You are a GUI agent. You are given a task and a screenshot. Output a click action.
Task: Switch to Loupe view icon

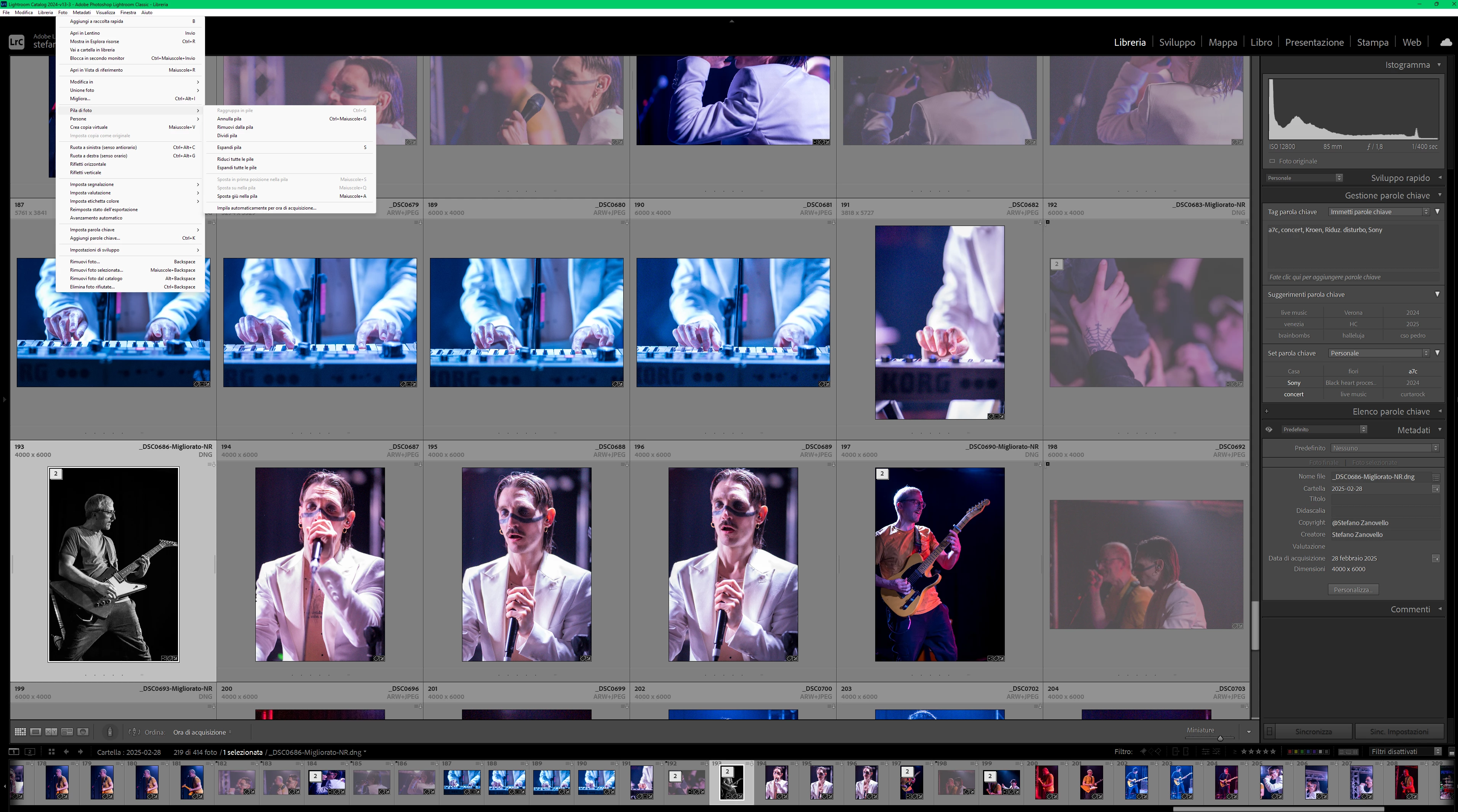[36, 732]
